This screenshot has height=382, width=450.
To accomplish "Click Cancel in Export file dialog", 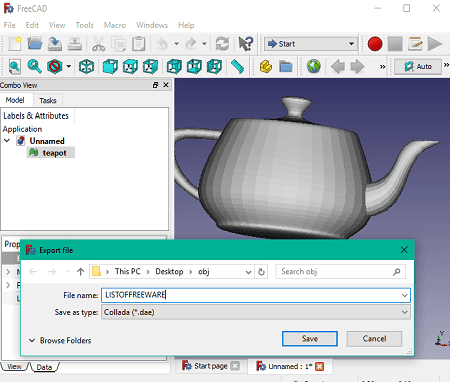I will tap(374, 339).
